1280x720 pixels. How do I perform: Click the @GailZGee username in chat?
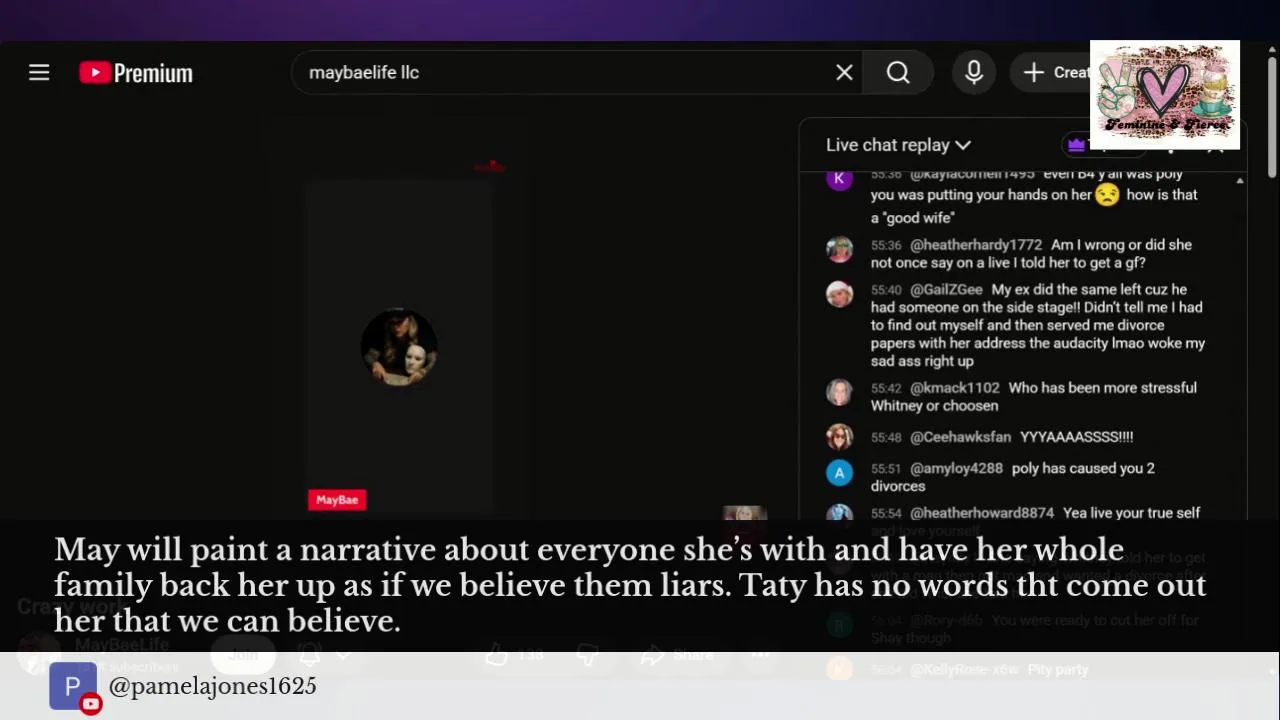click(946, 290)
